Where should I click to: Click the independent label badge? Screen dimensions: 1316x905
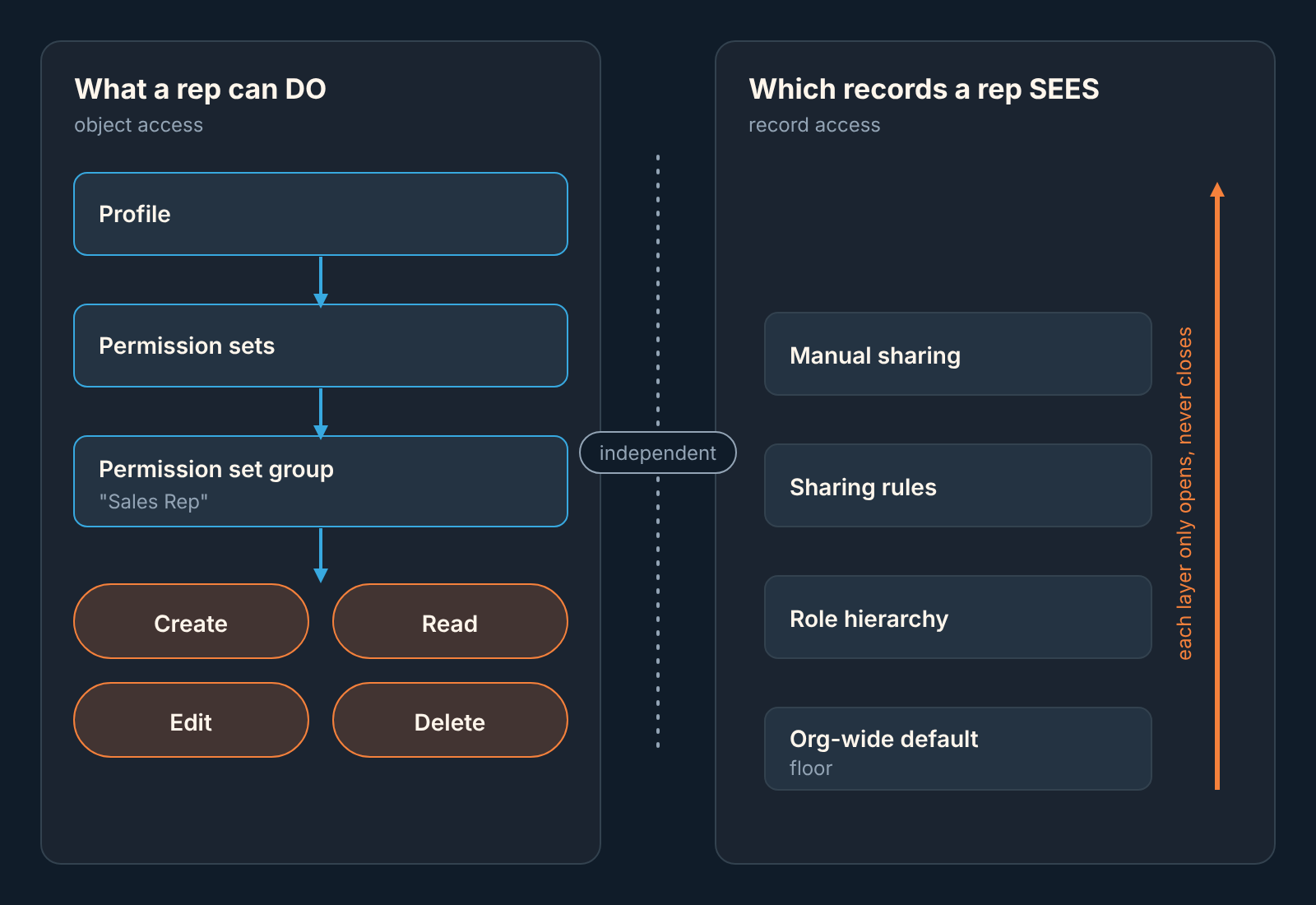pos(658,452)
